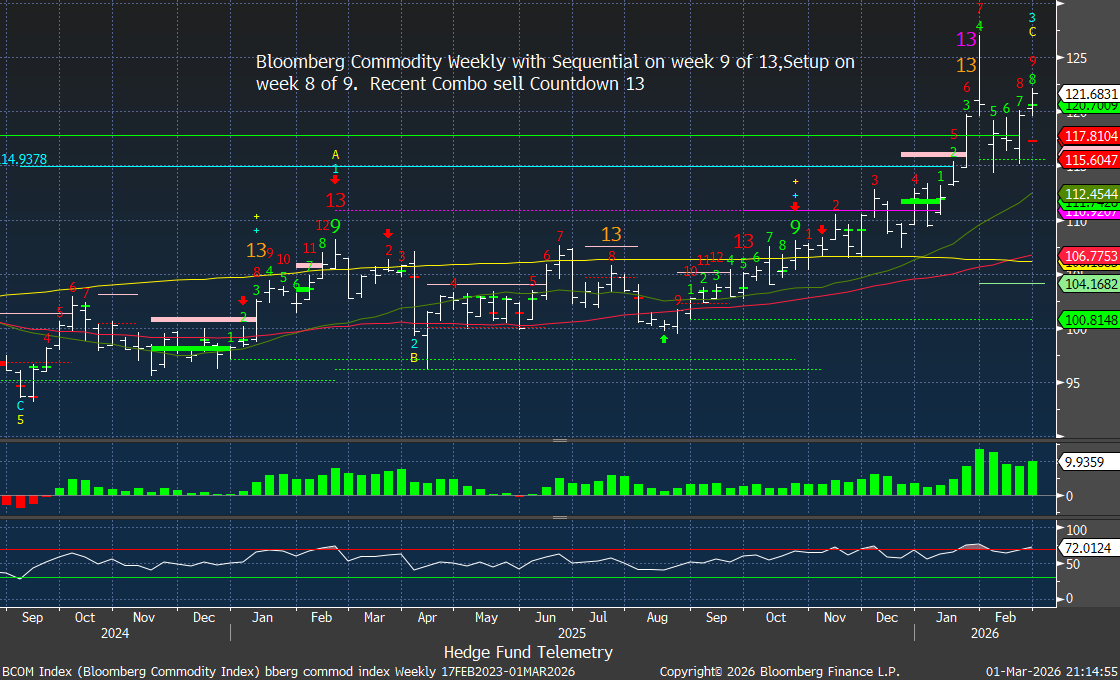Image resolution: width=1120 pixels, height=680 pixels.
Task: Click the olive 112.4544 moving average label
Action: pyautogui.click(x=1090, y=193)
